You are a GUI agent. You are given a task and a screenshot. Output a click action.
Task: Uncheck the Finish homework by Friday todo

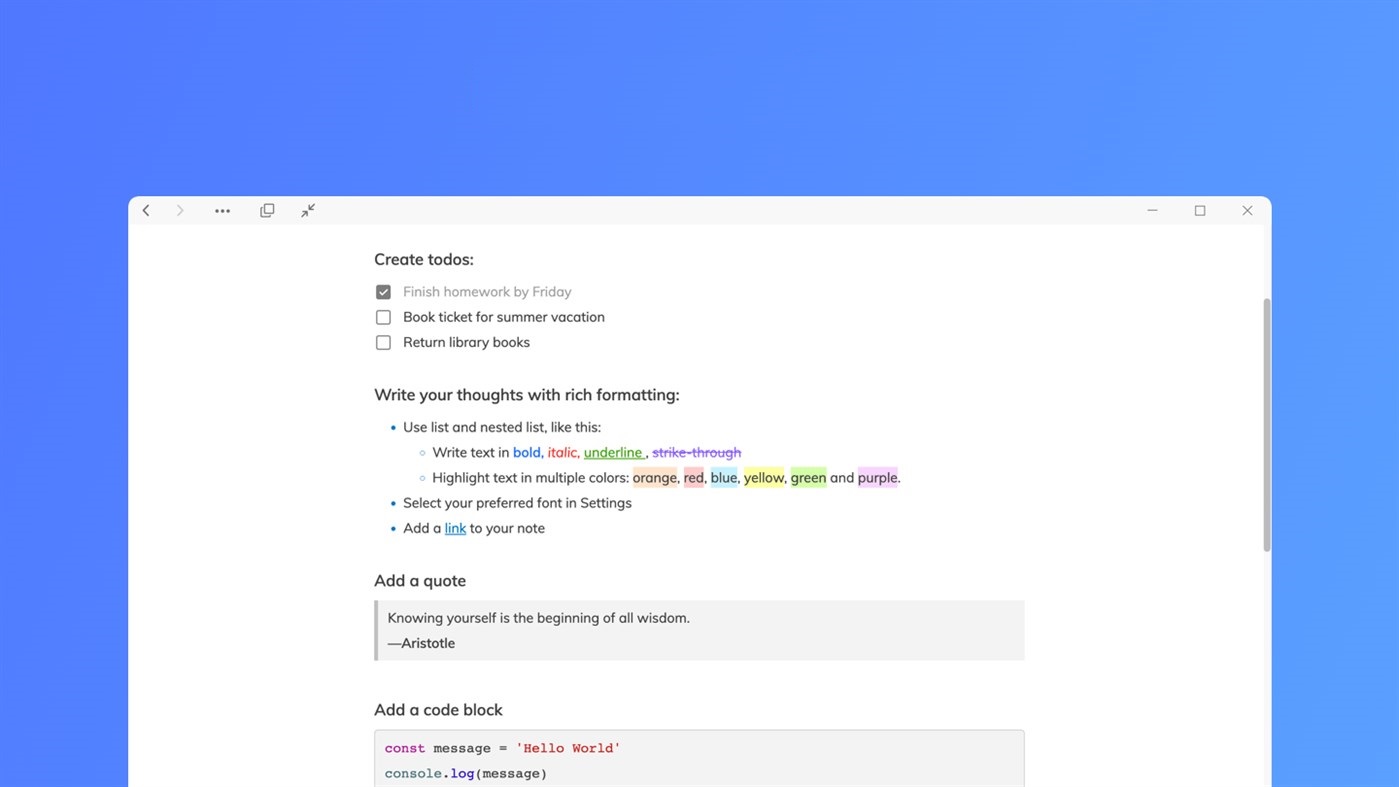coord(383,292)
